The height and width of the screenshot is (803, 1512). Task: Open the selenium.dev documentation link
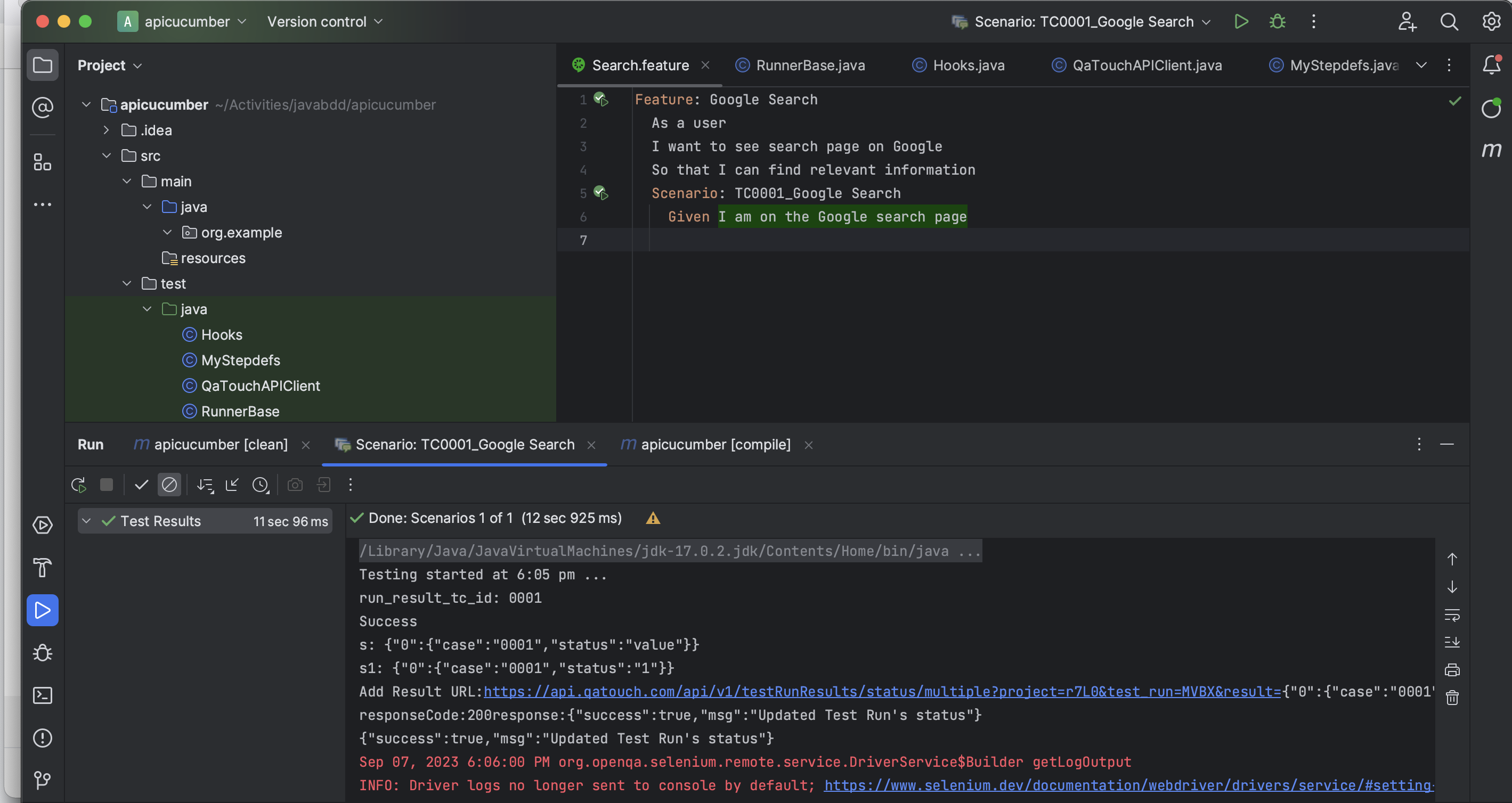pyautogui.click(x=1129, y=785)
